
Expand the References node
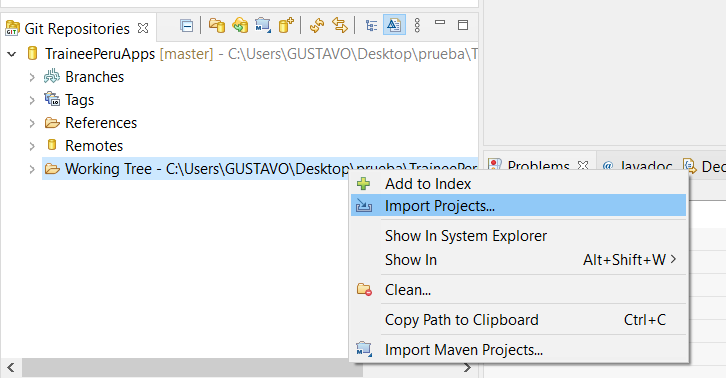(x=32, y=123)
